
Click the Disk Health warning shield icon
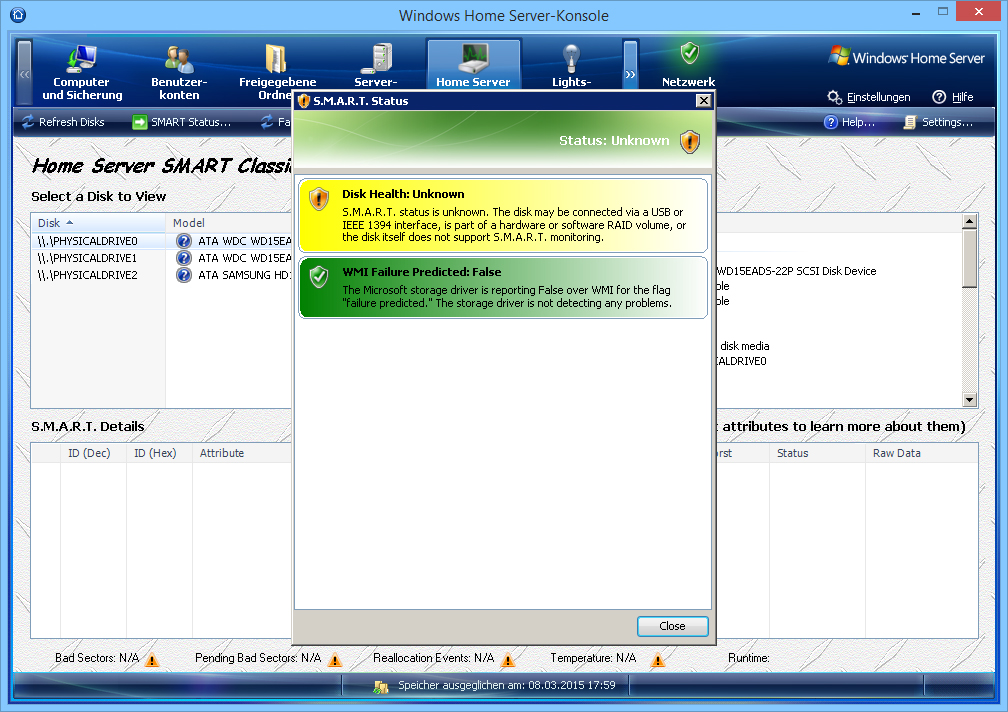click(x=319, y=199)
